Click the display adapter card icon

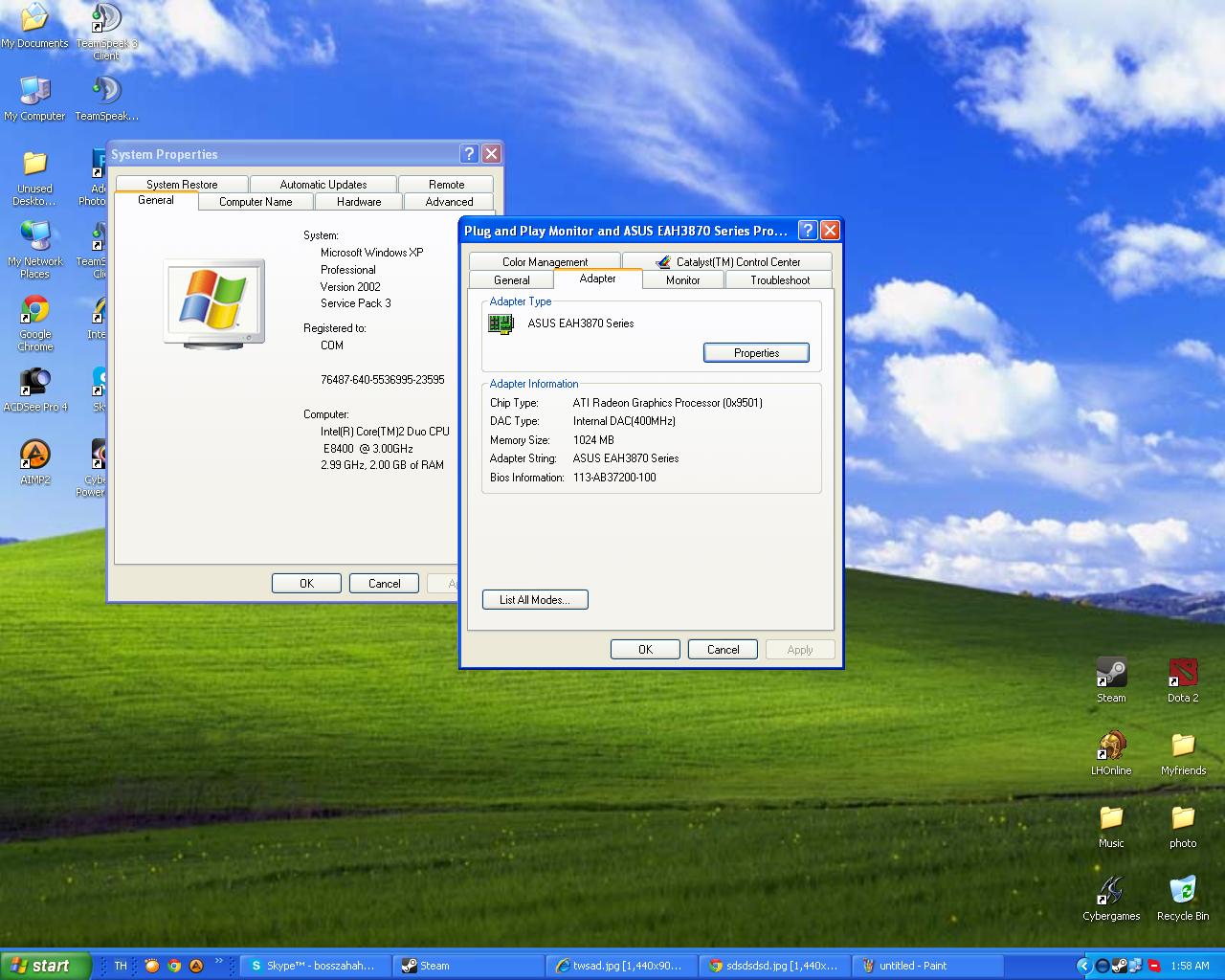(501, 323)
